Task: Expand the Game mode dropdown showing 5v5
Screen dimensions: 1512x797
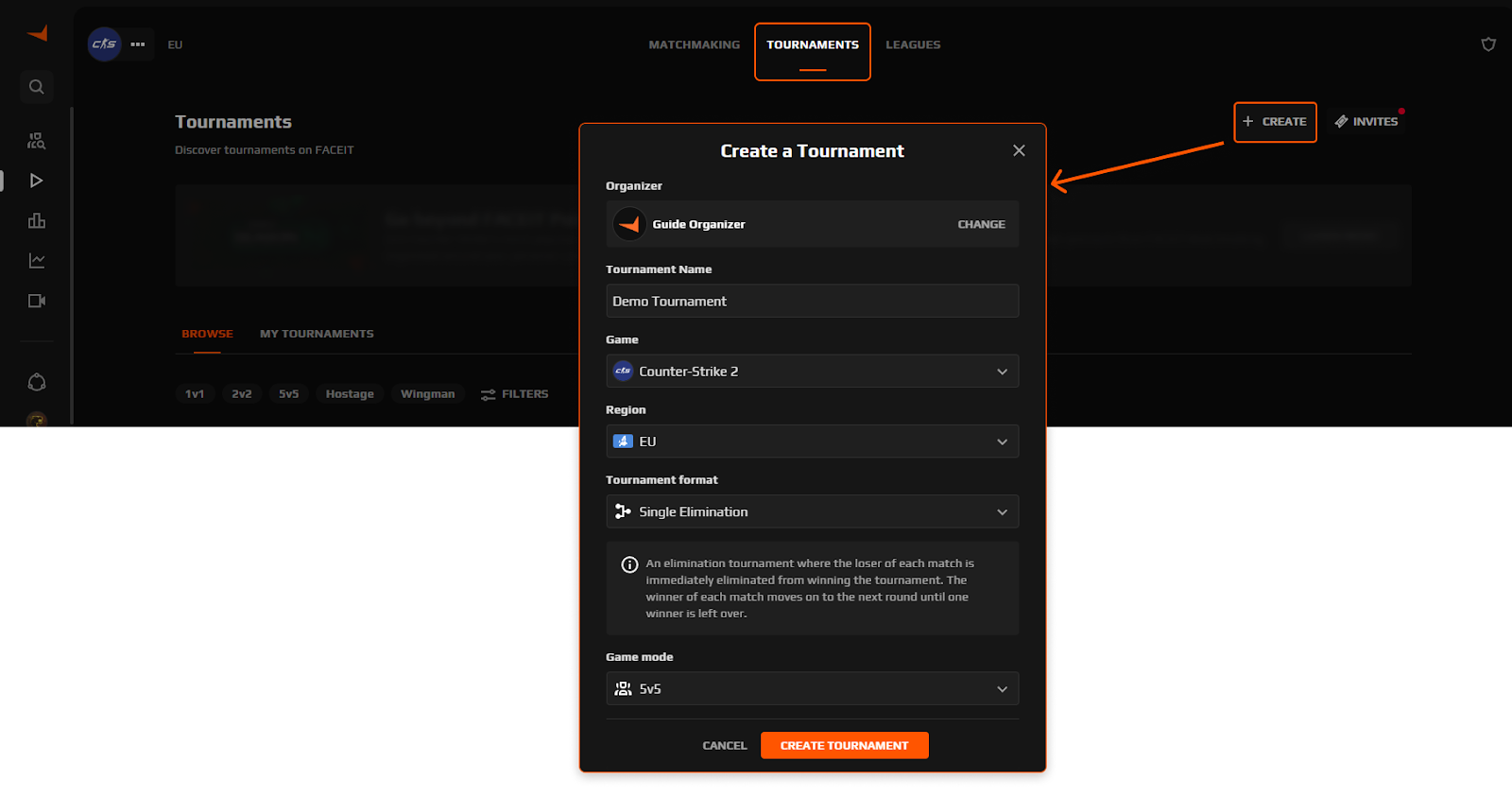Action: pos(813,689)
